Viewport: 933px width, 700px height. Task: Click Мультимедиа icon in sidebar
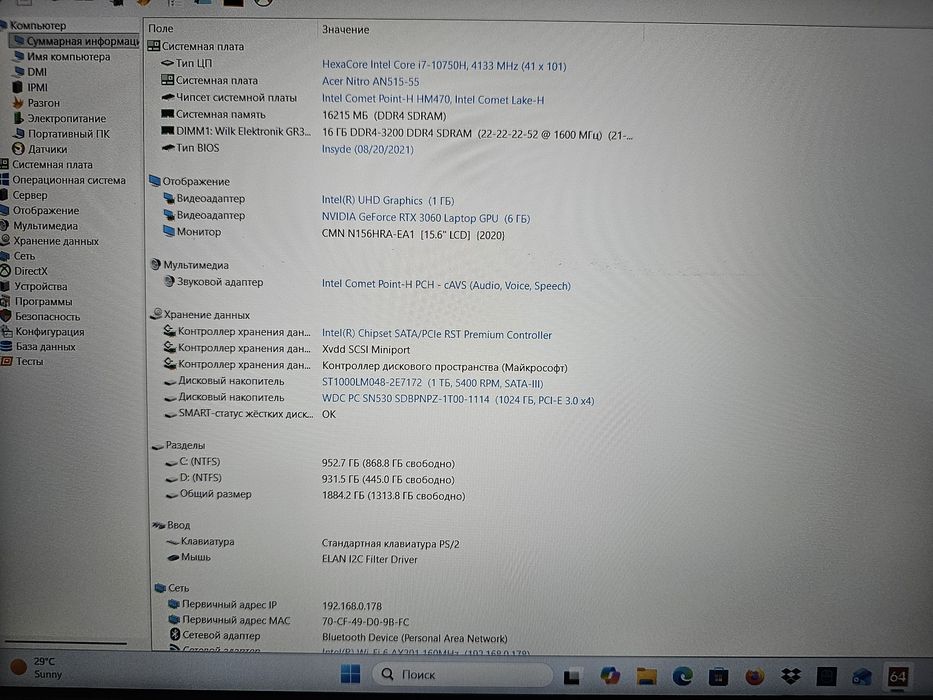point(4,226)
